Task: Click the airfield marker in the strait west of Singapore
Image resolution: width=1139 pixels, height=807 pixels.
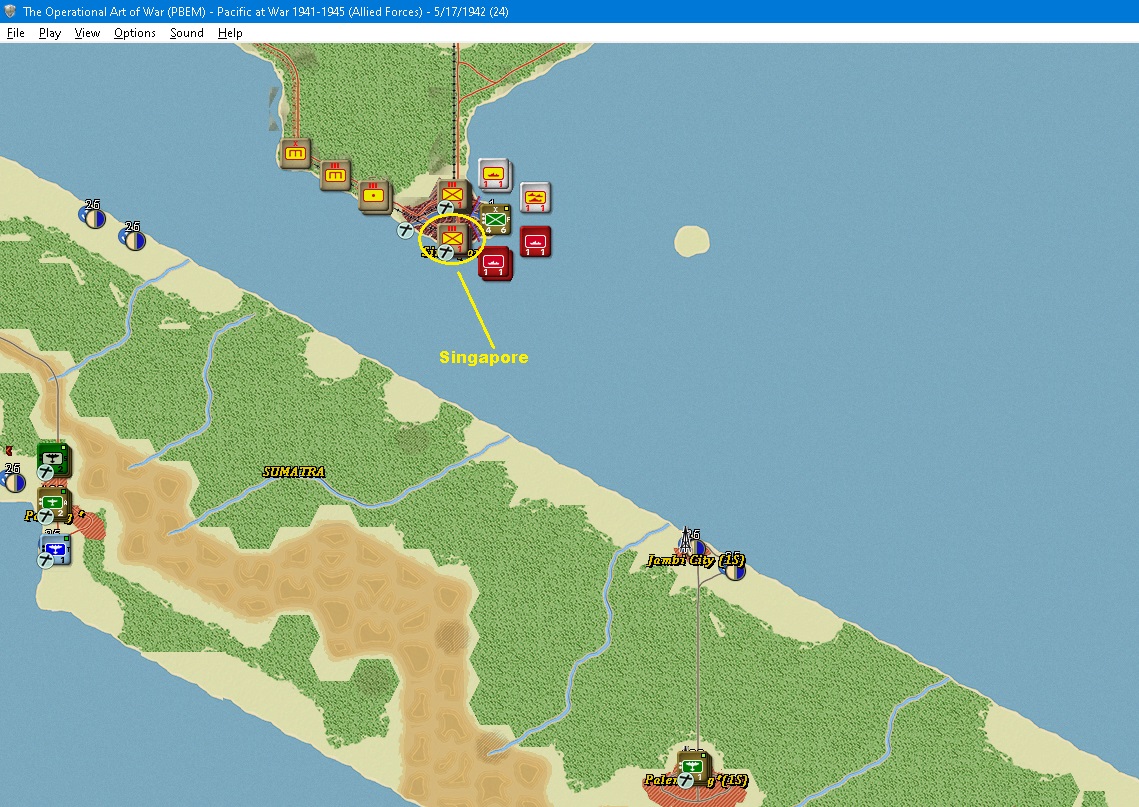Action: pyautogui.click(x=405, y=230)
